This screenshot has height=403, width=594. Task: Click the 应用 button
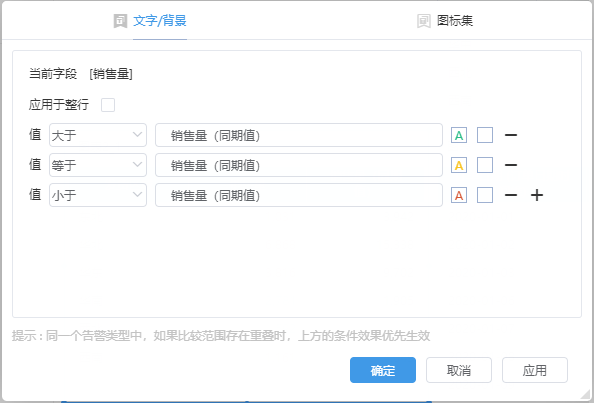click(535, 370)
